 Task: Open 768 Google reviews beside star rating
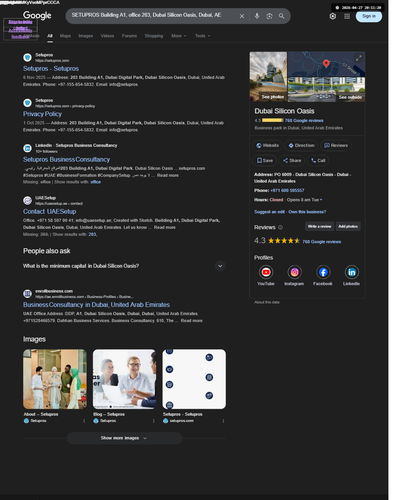coord(322,242)
